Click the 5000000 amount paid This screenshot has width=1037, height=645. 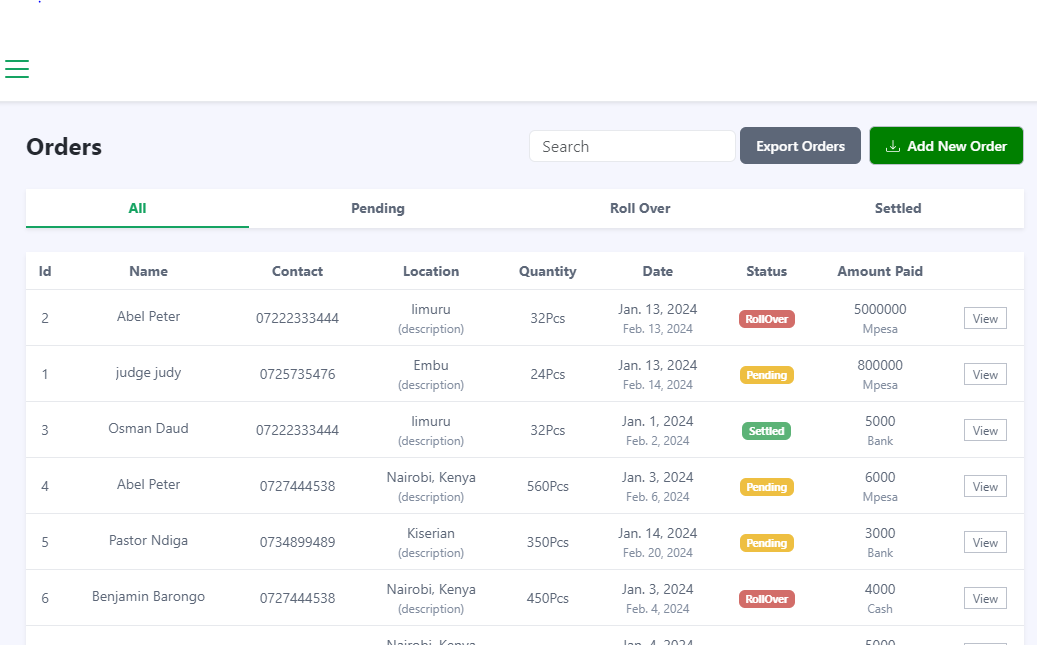click(880, 309)
